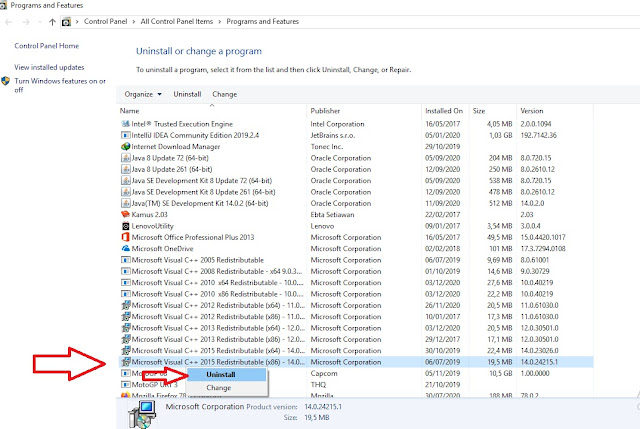Click the Ebta Setiawan publisher cell

click(x=332, y=214)
